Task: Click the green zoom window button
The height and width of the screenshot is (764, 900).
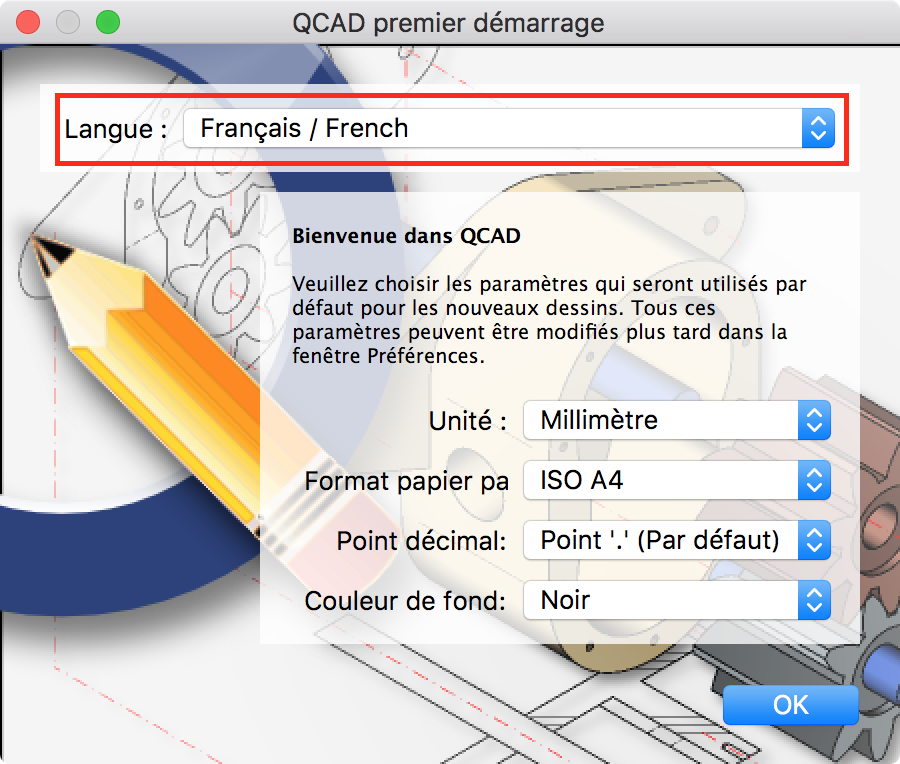Action: (107, 21)
